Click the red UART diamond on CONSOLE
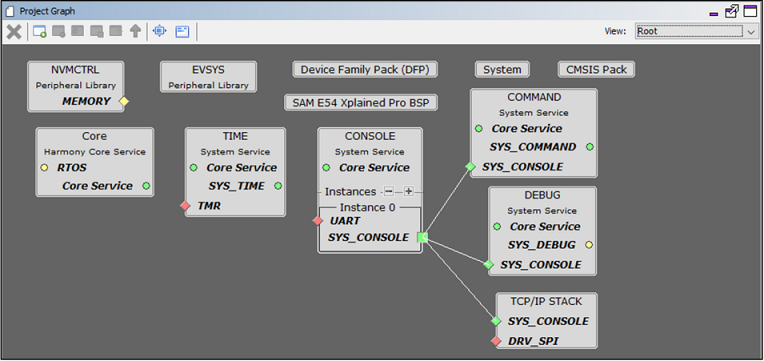Viewport: 764px width, 361px height. click(x=318, y=221)
